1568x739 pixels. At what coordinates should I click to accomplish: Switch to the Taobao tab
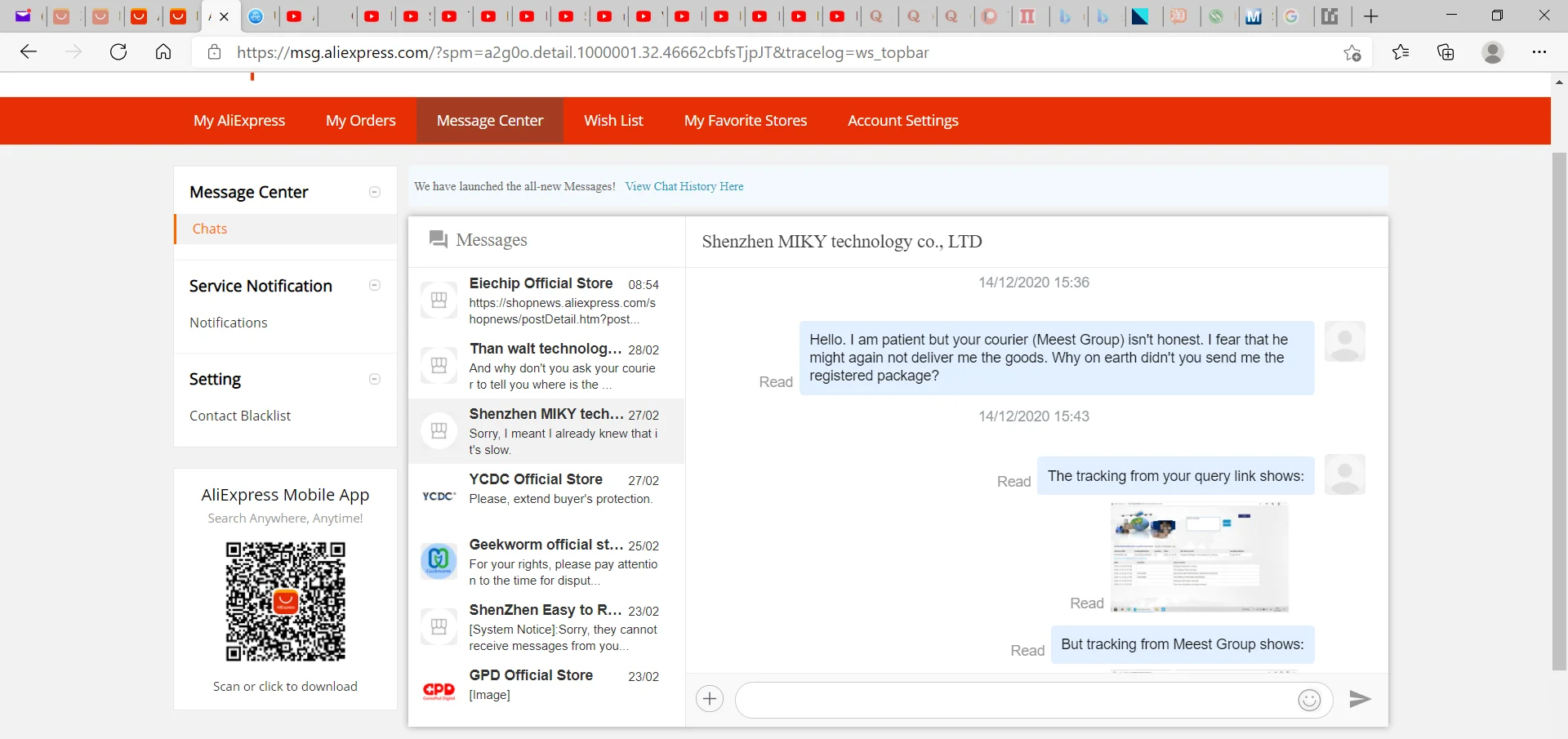(x=1178, y=16)
